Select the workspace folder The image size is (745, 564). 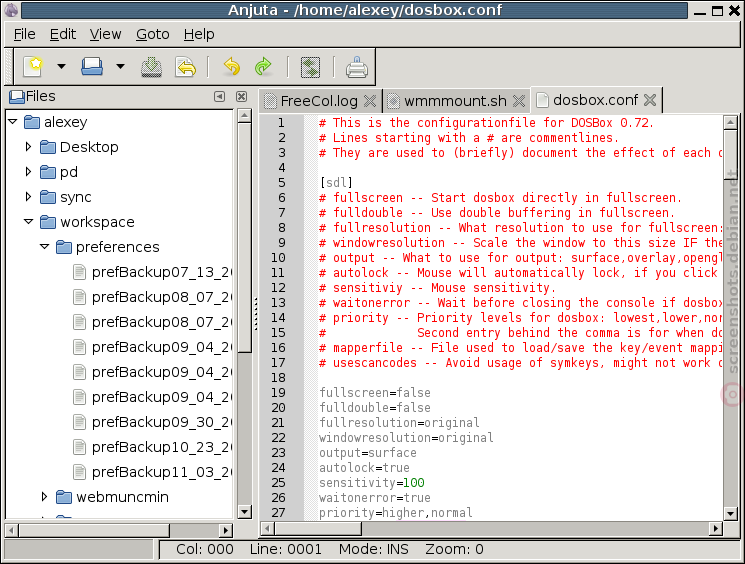pyautogui.click(x=97, y=222)
